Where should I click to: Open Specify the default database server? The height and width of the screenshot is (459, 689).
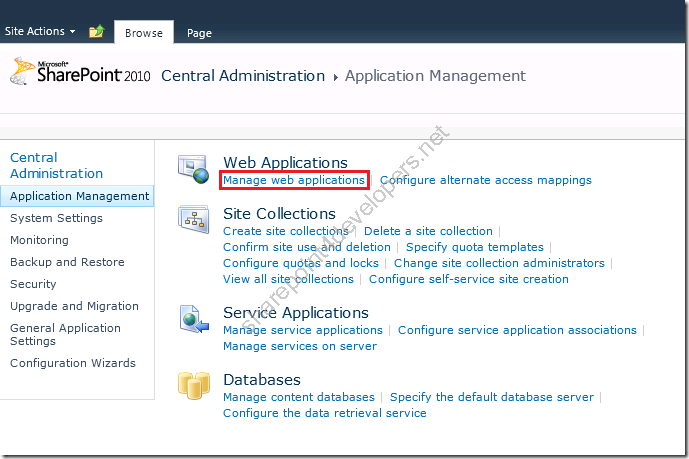(x=492, y=398)
